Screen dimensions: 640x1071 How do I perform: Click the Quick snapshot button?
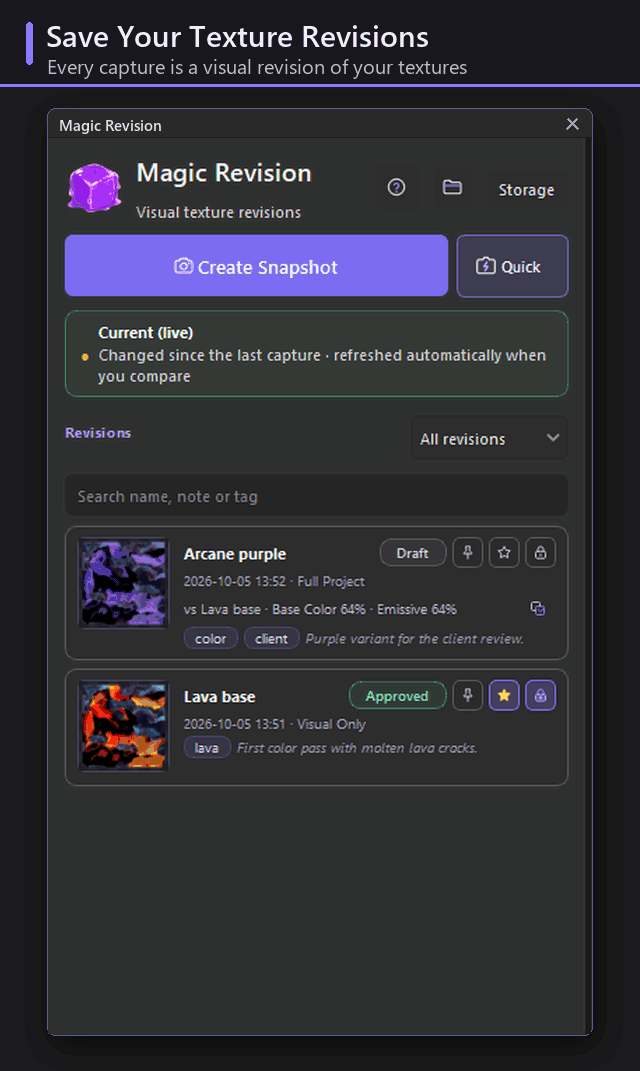[x=512, y=266]
